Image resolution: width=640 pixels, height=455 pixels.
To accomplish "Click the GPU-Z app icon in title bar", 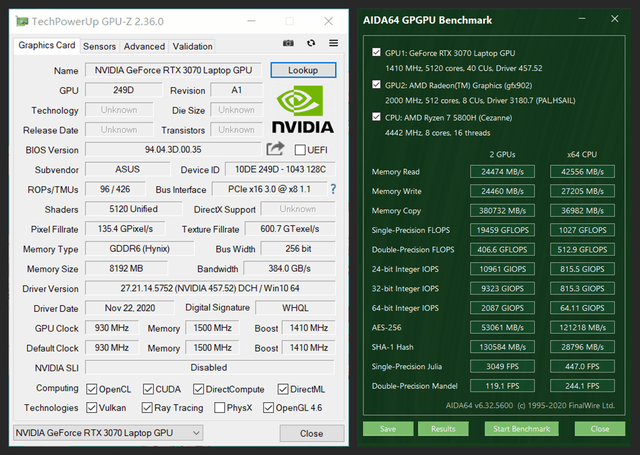I will click(22, 21).
